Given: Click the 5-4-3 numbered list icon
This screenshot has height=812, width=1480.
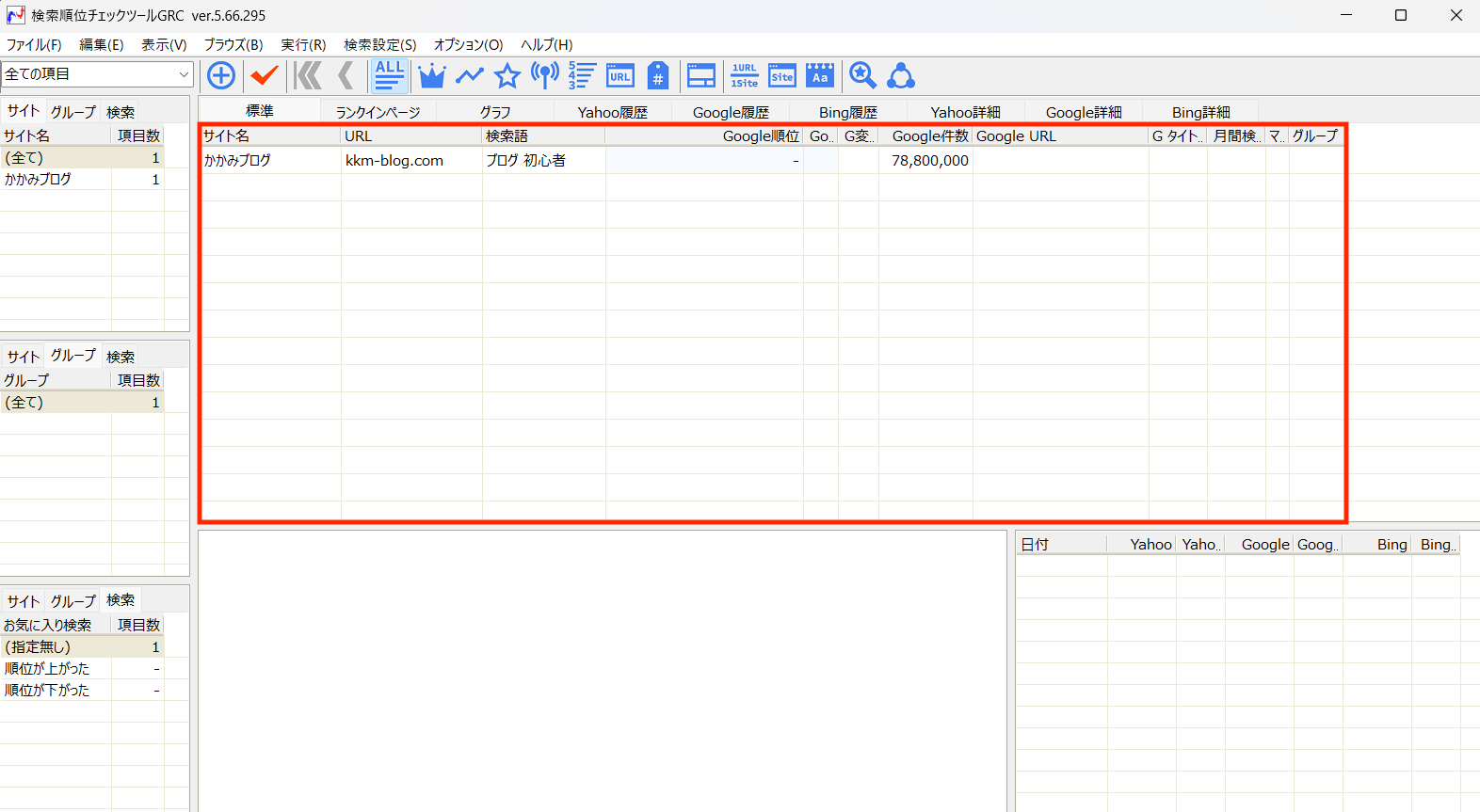Looking at the screenshot, I should click(x=583, y=75).
